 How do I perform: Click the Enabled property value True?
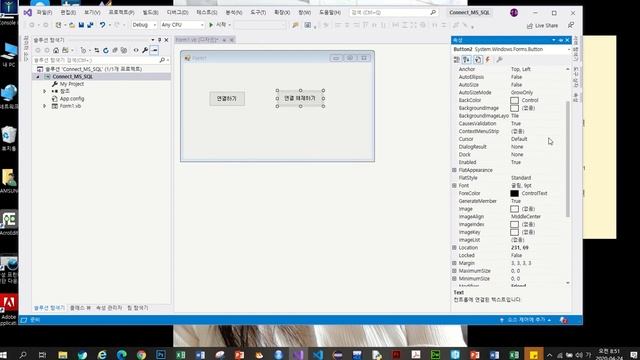(516, 162)
